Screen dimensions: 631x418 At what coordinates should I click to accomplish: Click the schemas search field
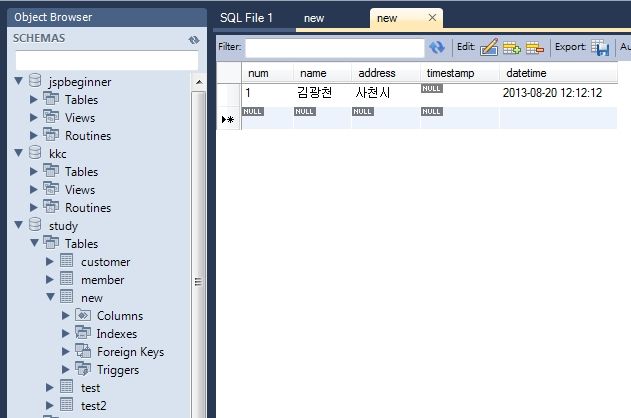click(107, 60)
